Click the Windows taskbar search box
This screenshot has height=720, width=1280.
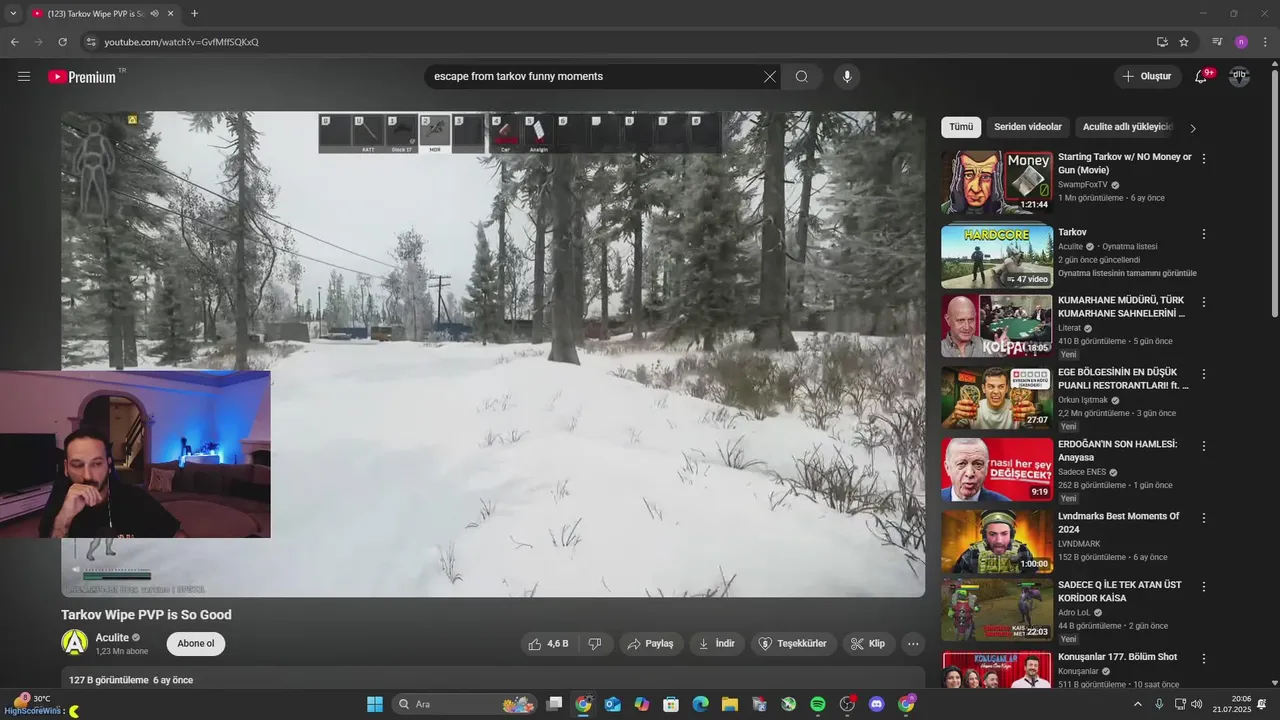(465, 704)
